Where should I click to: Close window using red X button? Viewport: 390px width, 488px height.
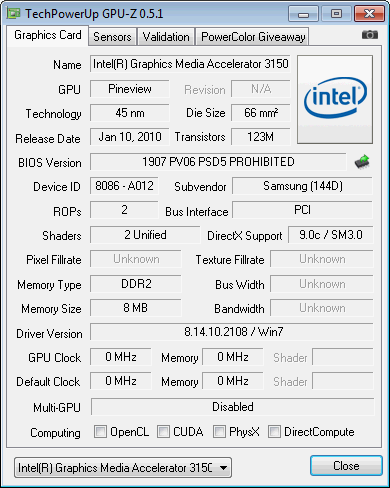[369, 14]
